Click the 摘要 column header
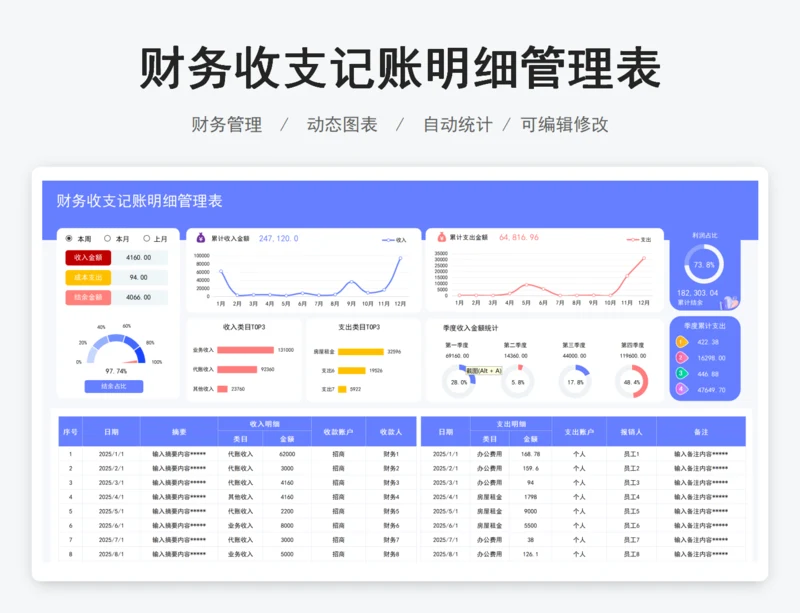Viewport: 800px width, 613px height. tap(179, 432)
